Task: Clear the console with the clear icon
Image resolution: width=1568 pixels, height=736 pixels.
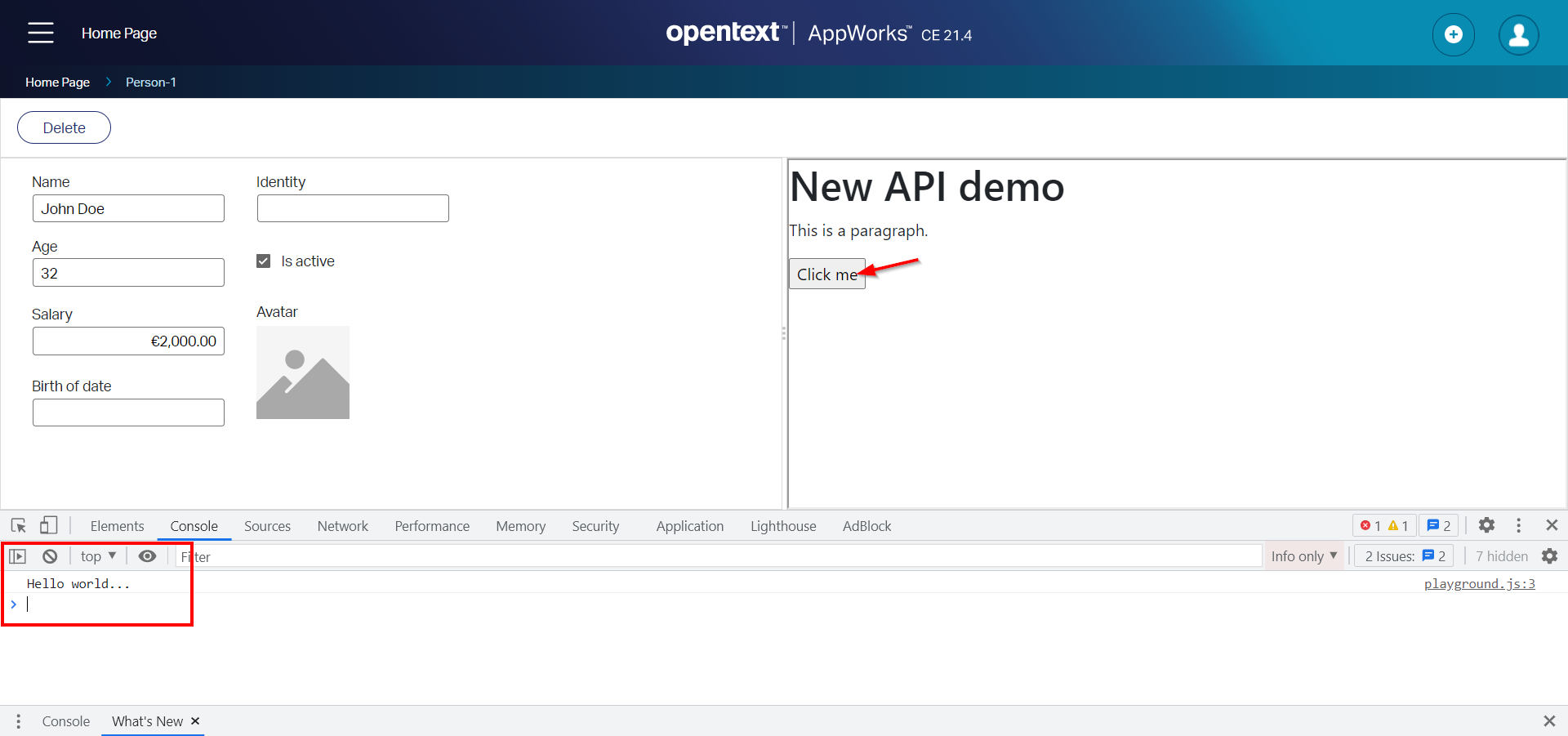Action: coord(50,556)
